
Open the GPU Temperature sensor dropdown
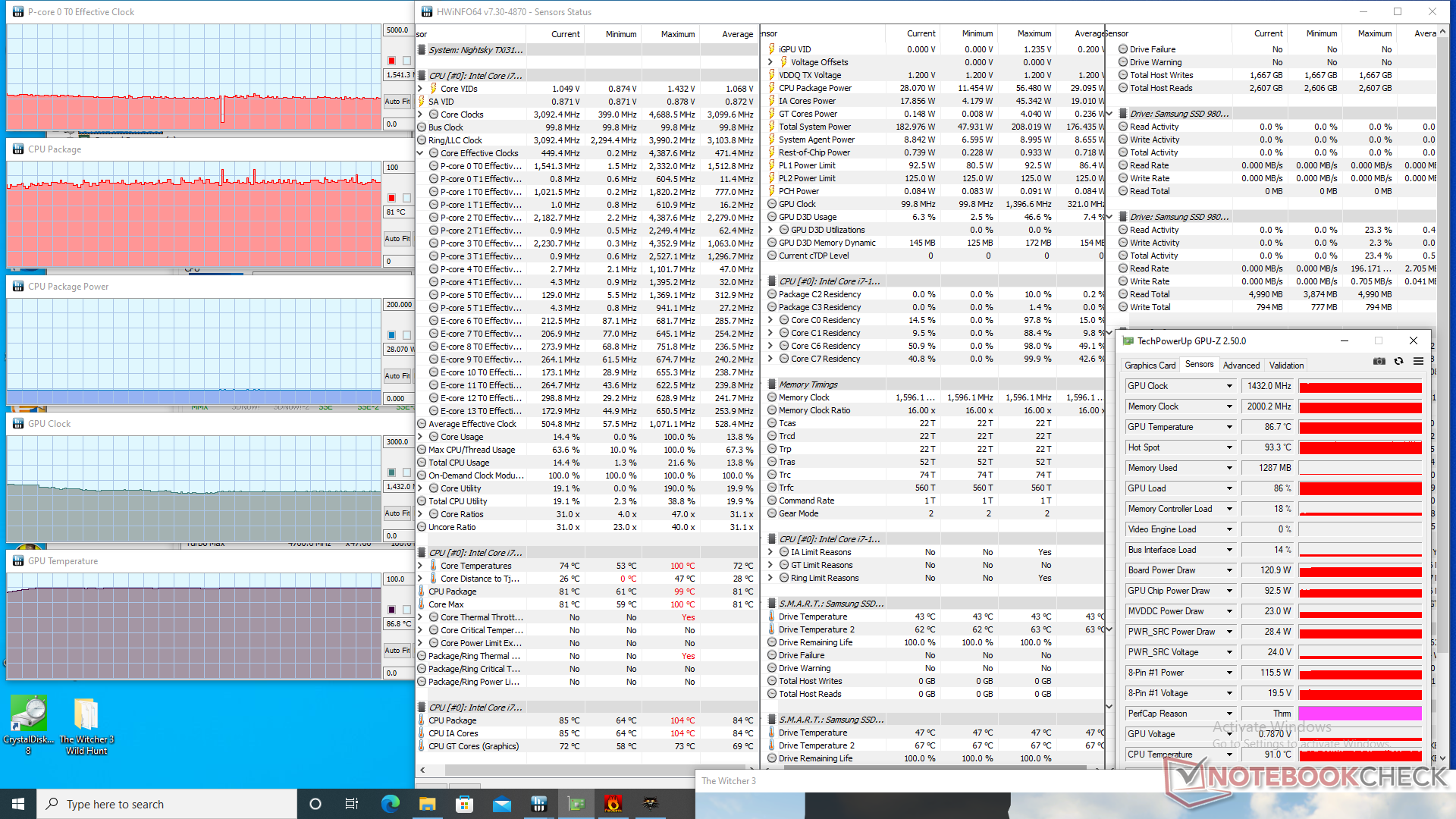pyautogui.click(x=1229, y=427)
